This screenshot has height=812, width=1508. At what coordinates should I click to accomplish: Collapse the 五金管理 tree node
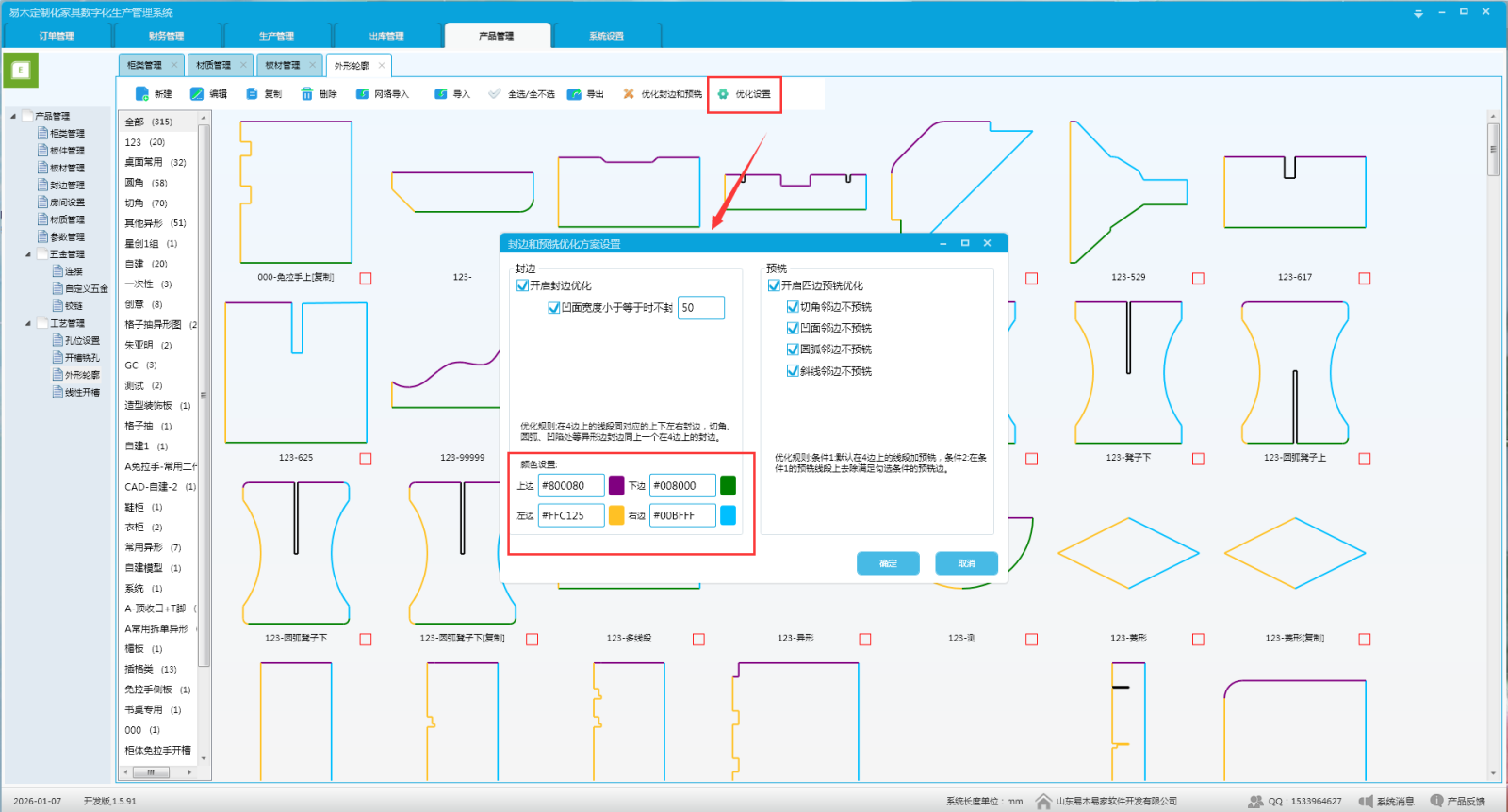[28, 254]
